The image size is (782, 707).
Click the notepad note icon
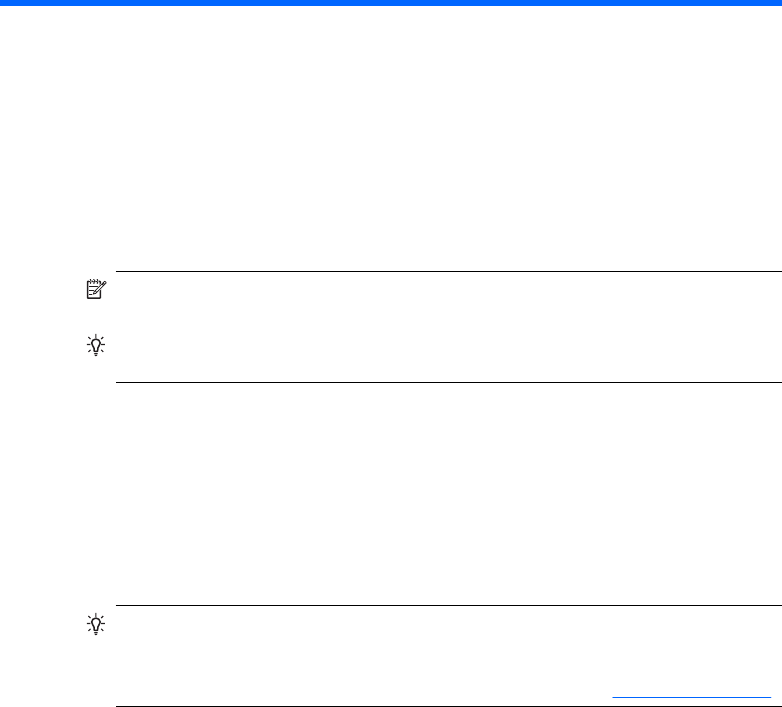[92, 290]
